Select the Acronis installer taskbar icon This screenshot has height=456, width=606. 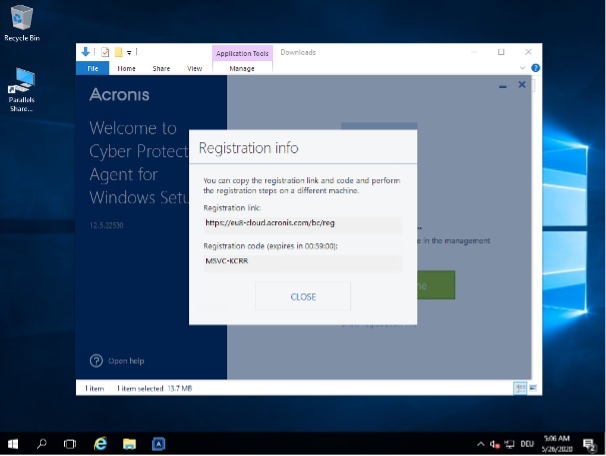[x=158, y=444]
